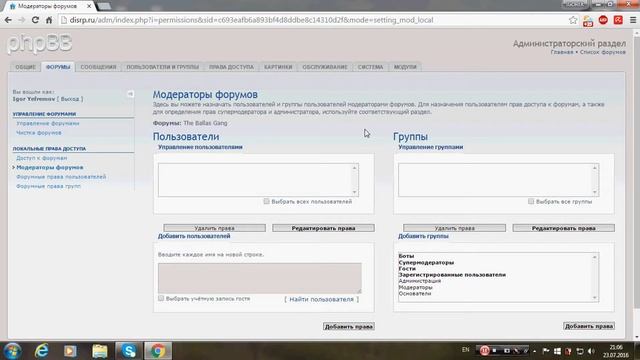Screen dimensions: 640x360
Task: Open the Windows Start button
Action: [x=13, y=351]
